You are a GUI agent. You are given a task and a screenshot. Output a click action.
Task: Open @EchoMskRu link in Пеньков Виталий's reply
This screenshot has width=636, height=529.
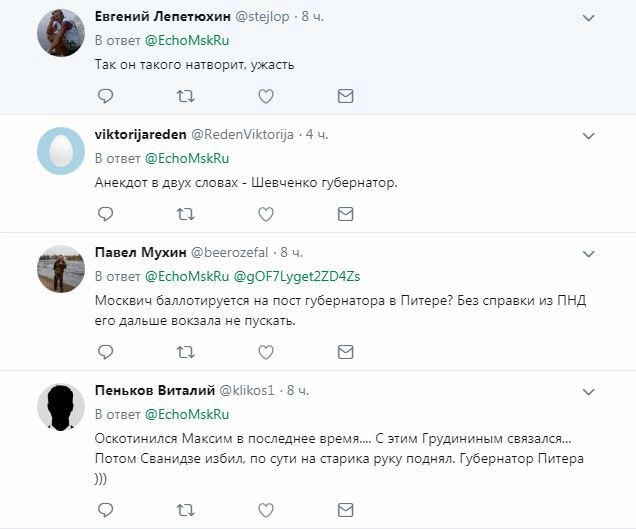point(187,414)
